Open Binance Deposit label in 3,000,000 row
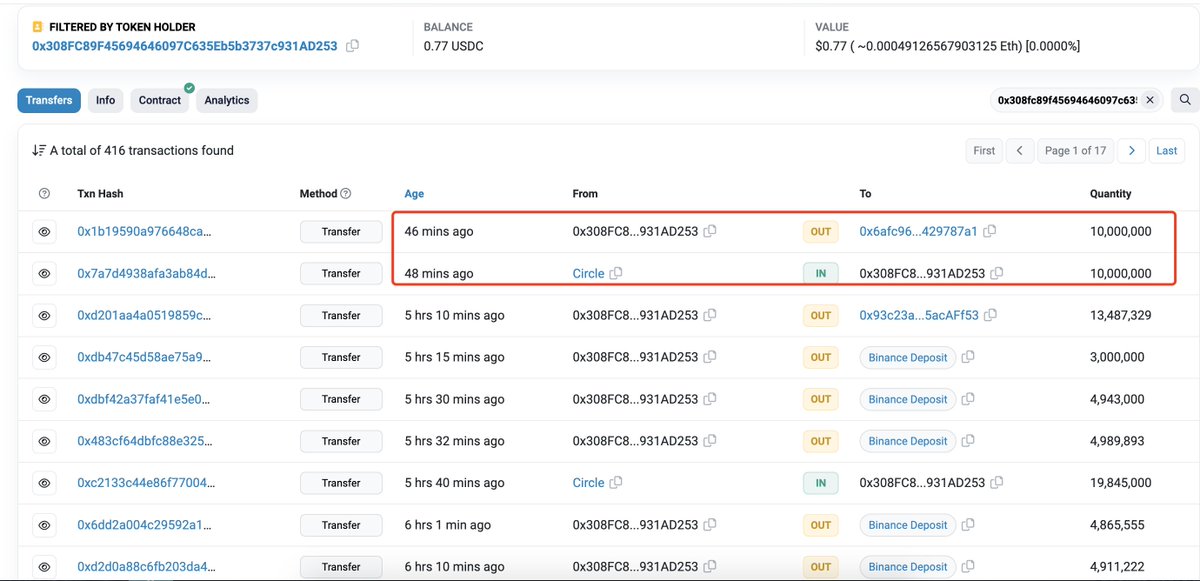This screenshot has width=1200, height=581. coord(908,357)
